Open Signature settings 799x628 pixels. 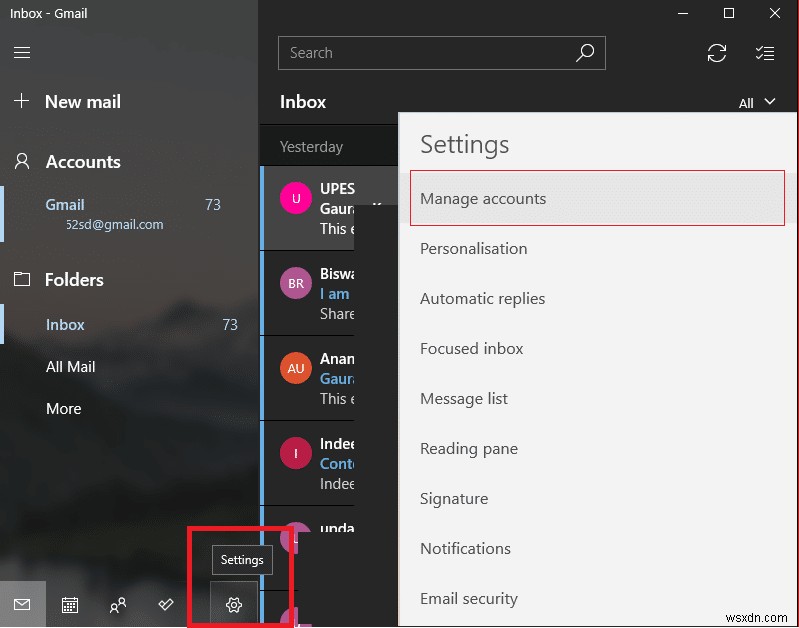(597, 498)
